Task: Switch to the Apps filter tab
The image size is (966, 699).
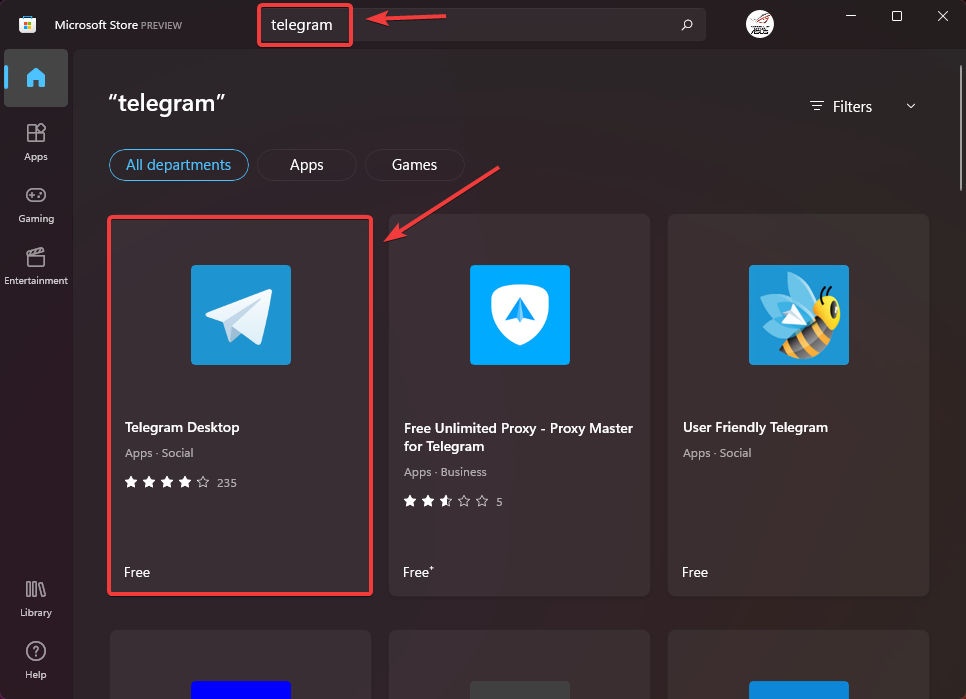Action: [306, 165]
